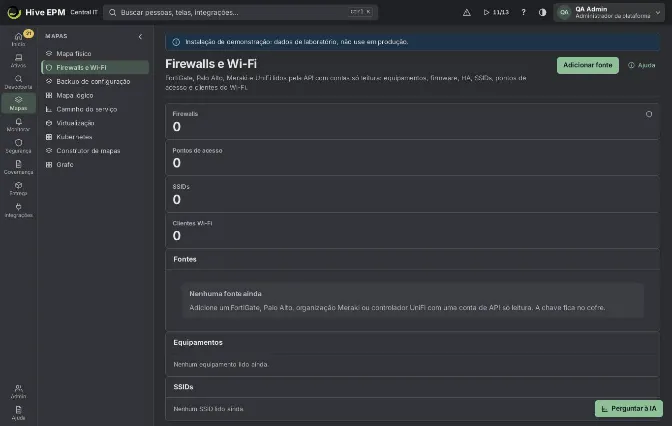The height and width of the screenshot is (426, 672).
Task: Open the Admin icon at rail bottom
Action: click(18, 392)
